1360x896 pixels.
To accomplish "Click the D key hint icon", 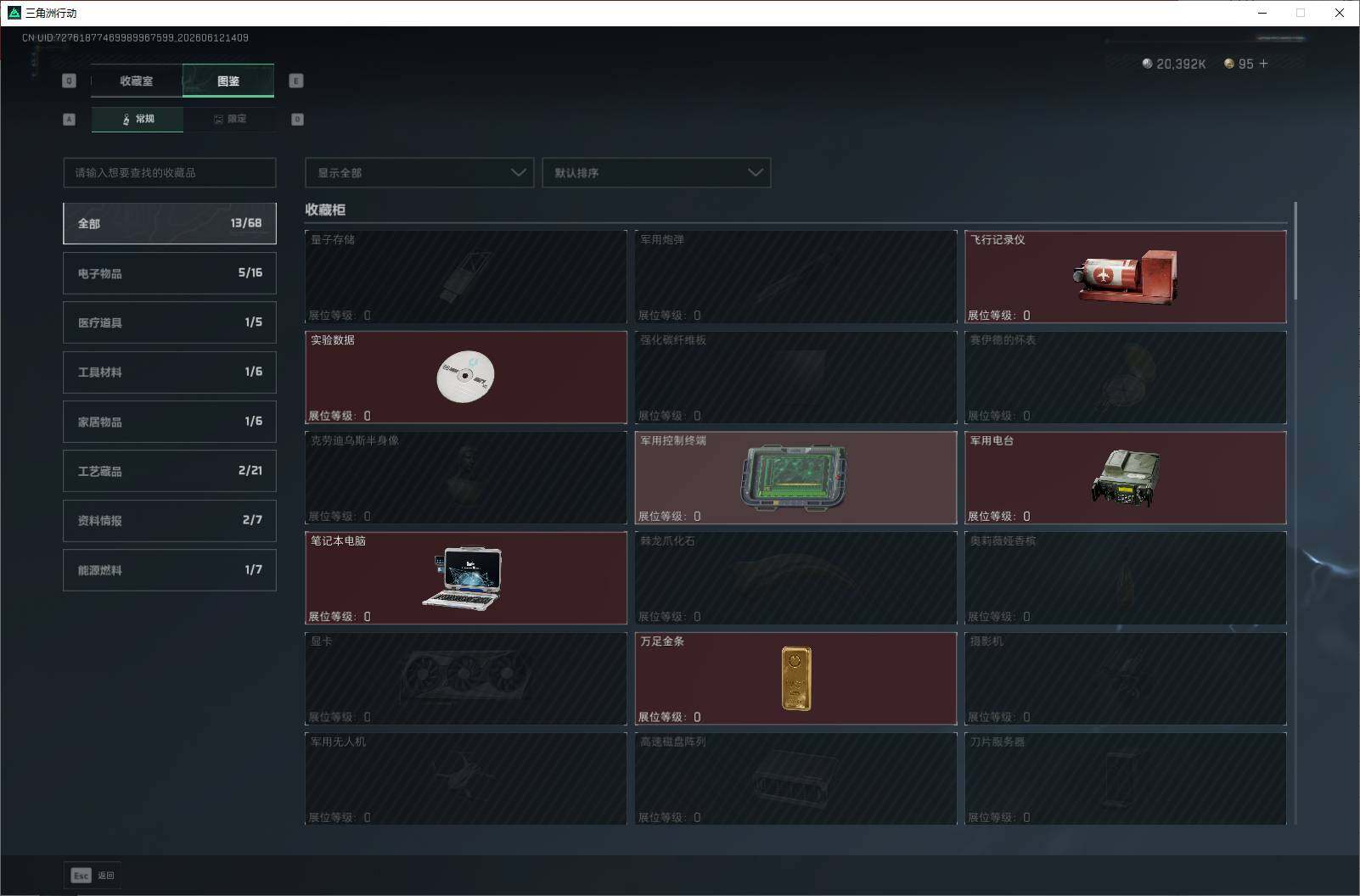I will 297,120.
